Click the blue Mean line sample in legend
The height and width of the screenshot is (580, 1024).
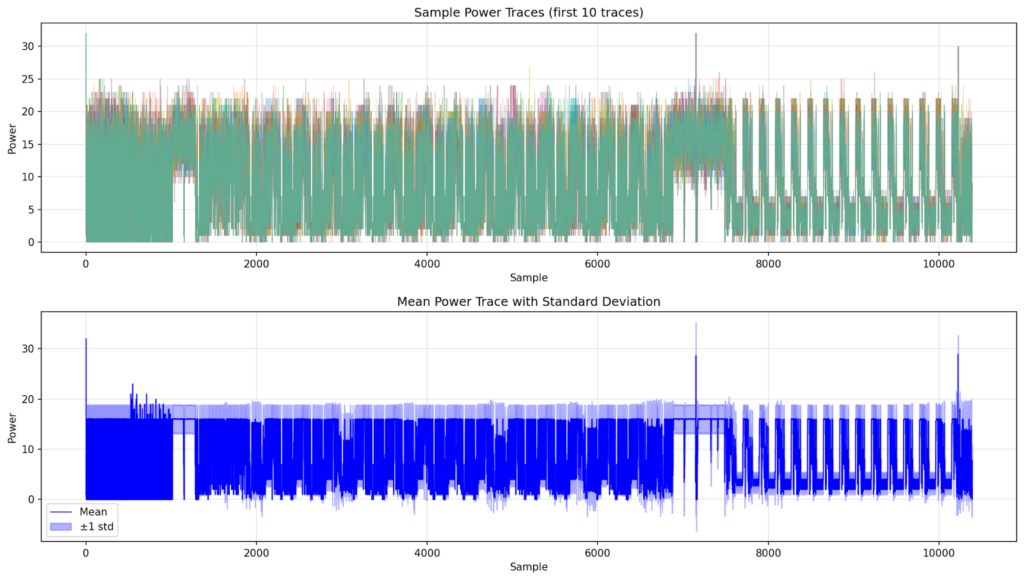[63, 511]
